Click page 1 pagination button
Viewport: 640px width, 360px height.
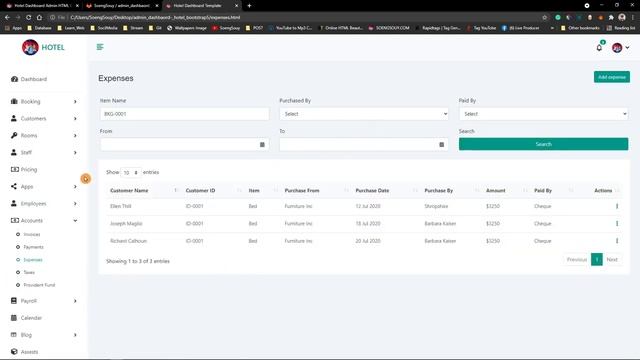(596, 260)
